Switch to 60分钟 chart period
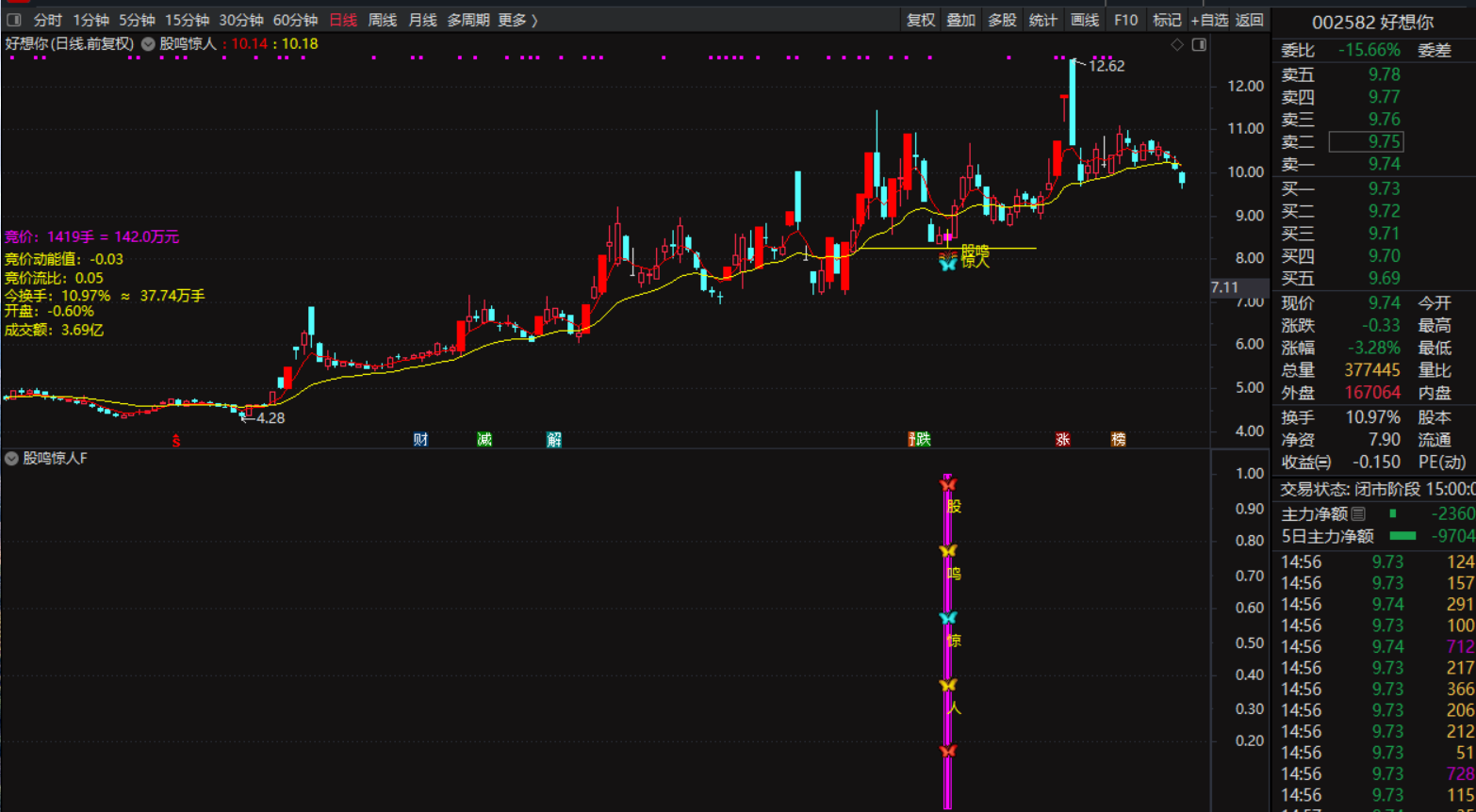Viewport: 1476px width, 812px height. pos(295,20)
